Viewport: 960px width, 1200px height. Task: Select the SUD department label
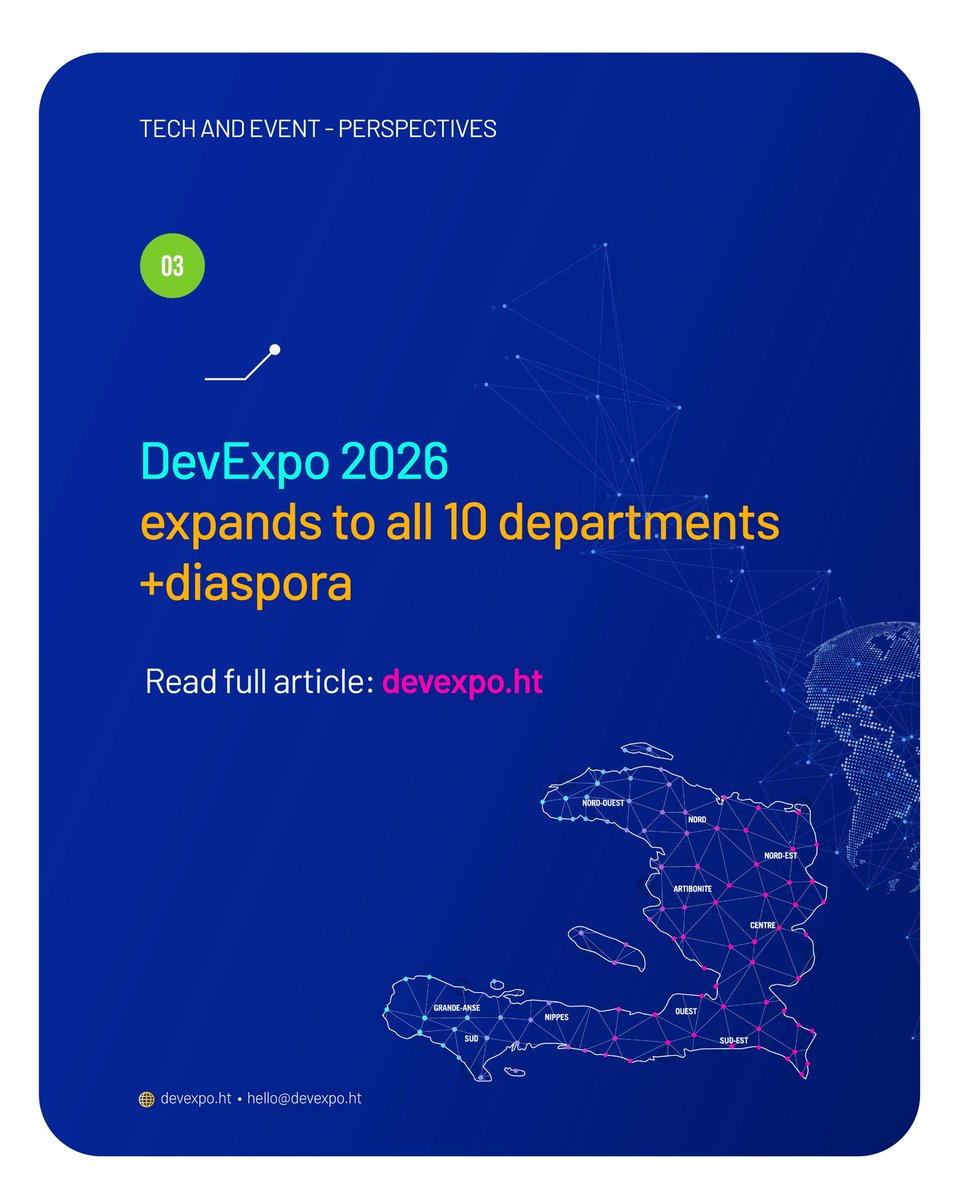[471, 1039]
